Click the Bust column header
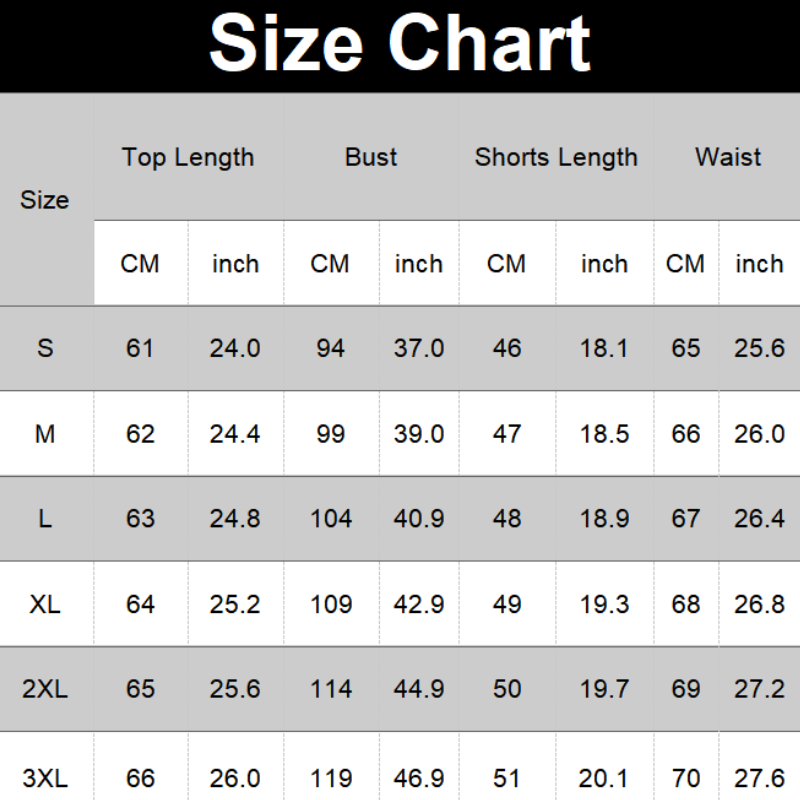 371,157
